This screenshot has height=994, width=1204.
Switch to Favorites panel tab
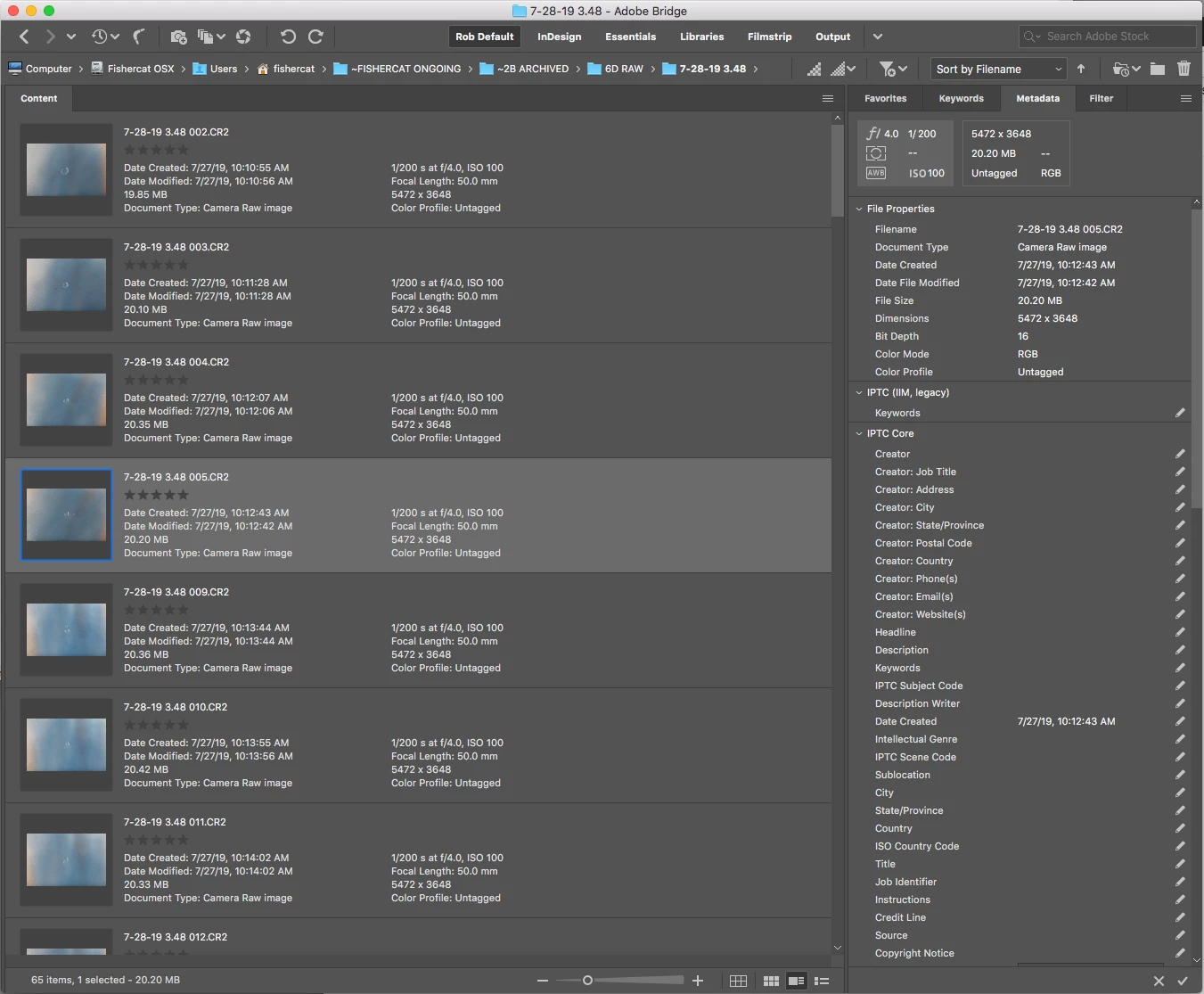click(885, 99)
